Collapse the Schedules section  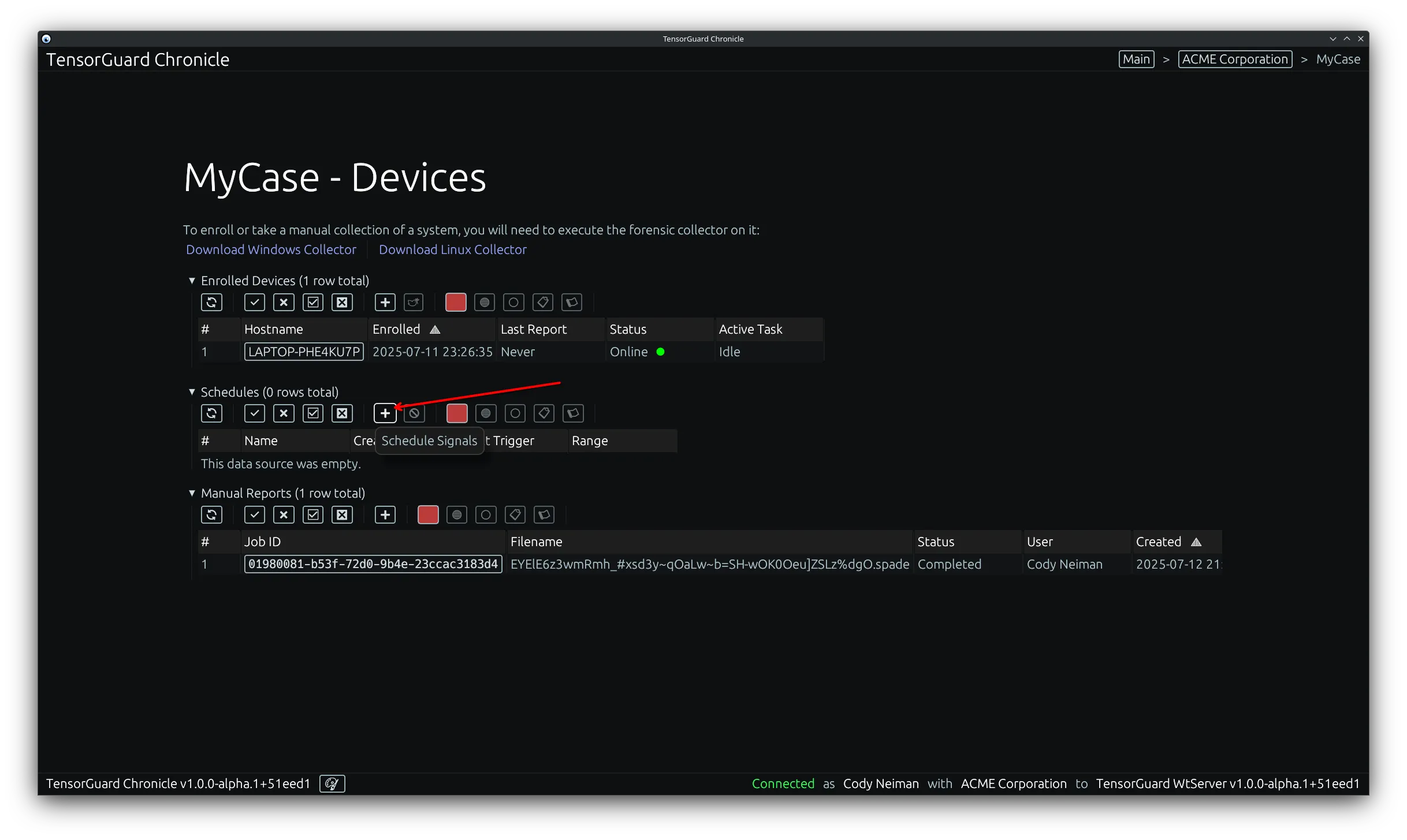[x=192, y=392]
